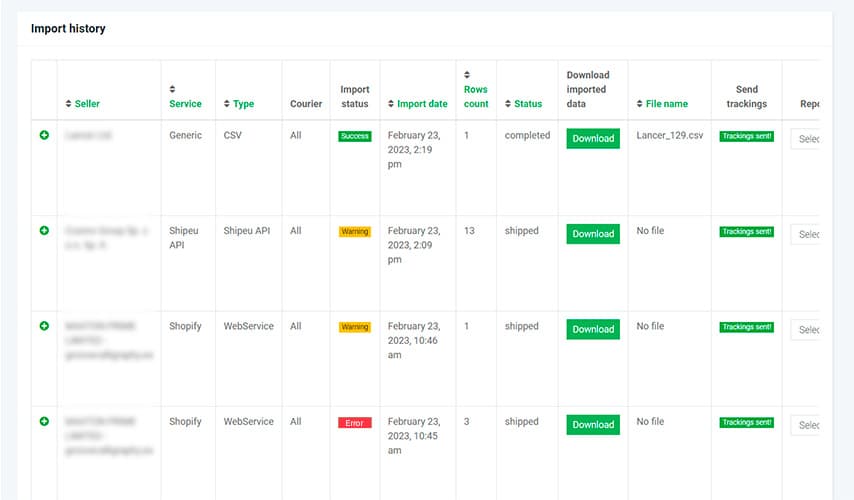The width and height of the screenshot is (854, 500).
Task: Click the Send trackings column header
Action: click(747, 96)
